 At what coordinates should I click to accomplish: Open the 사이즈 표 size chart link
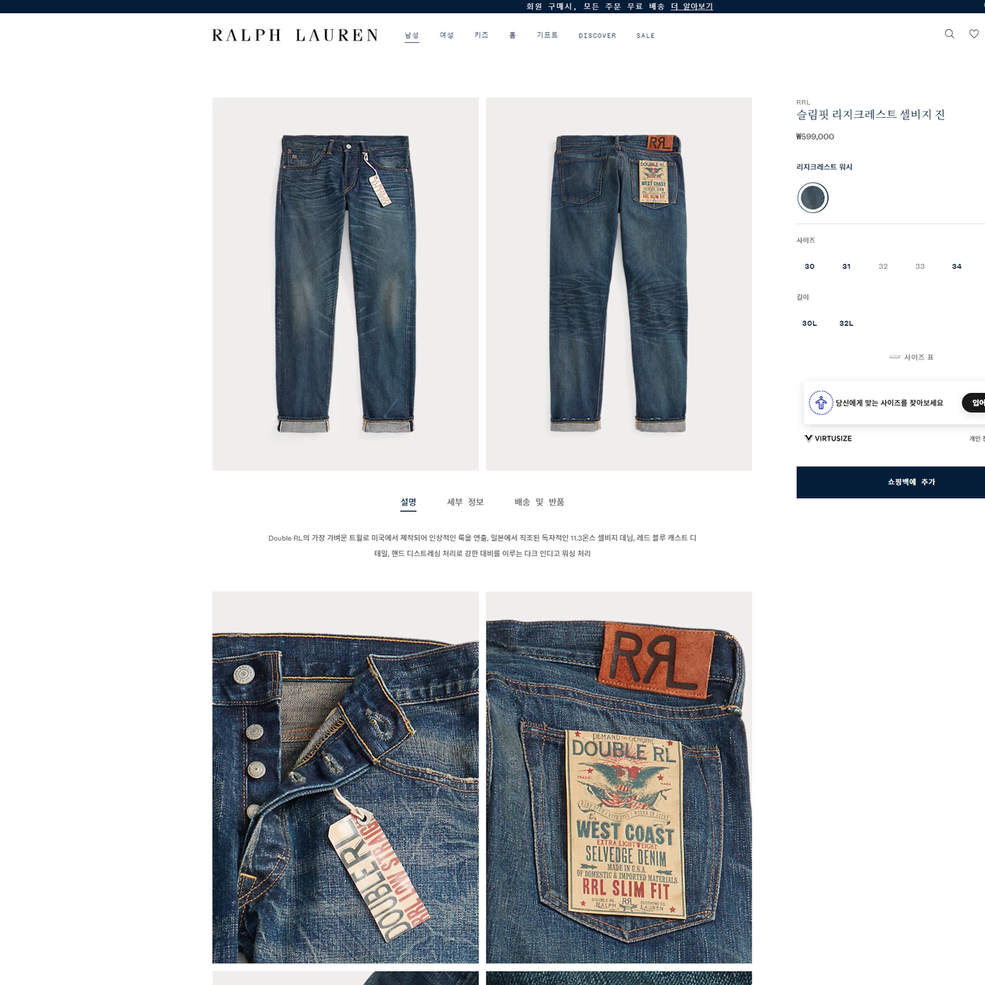coord(912,357)
